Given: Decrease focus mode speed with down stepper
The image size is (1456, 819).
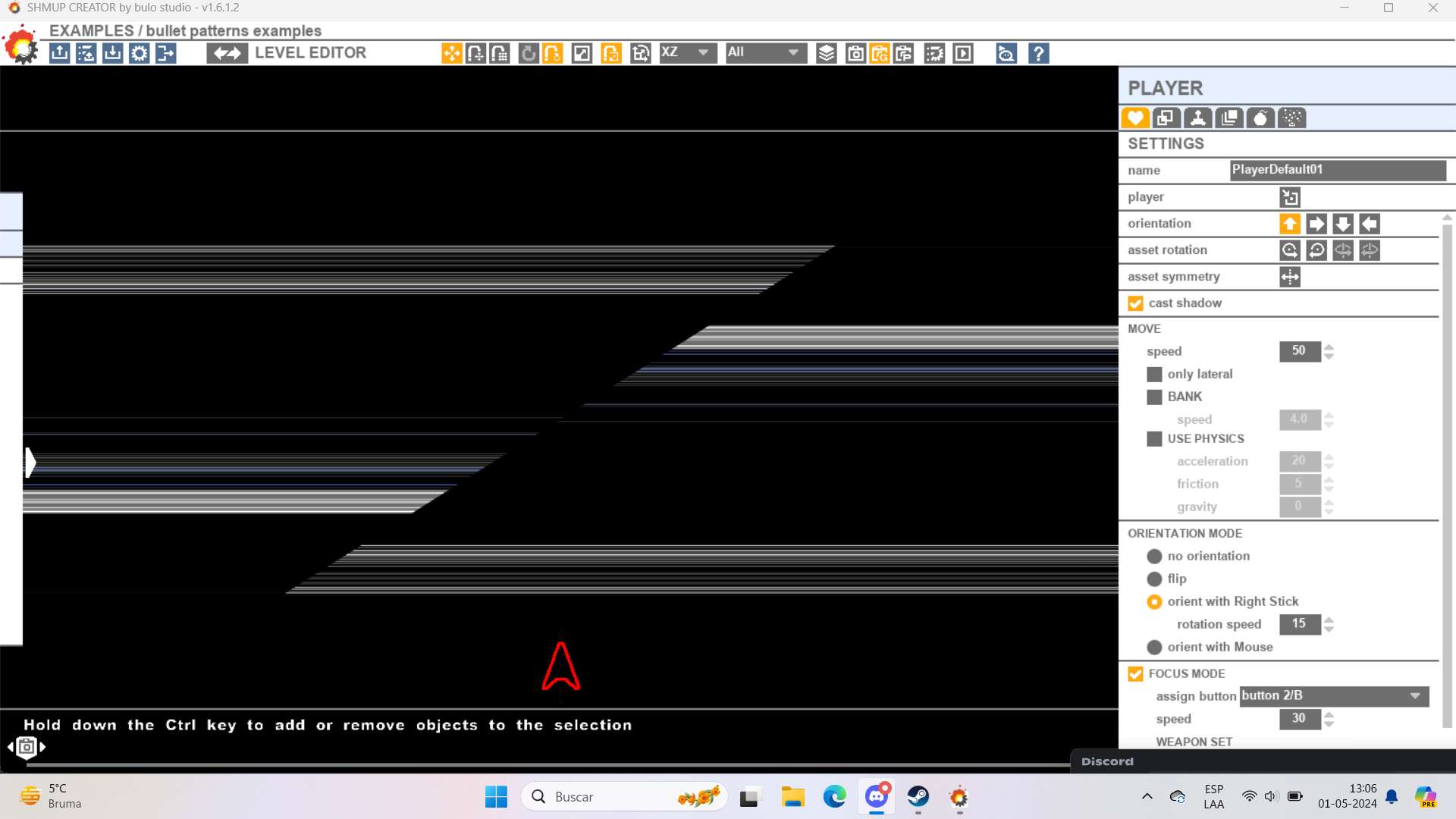Looking at the screenshot, I should [1329, 723].
